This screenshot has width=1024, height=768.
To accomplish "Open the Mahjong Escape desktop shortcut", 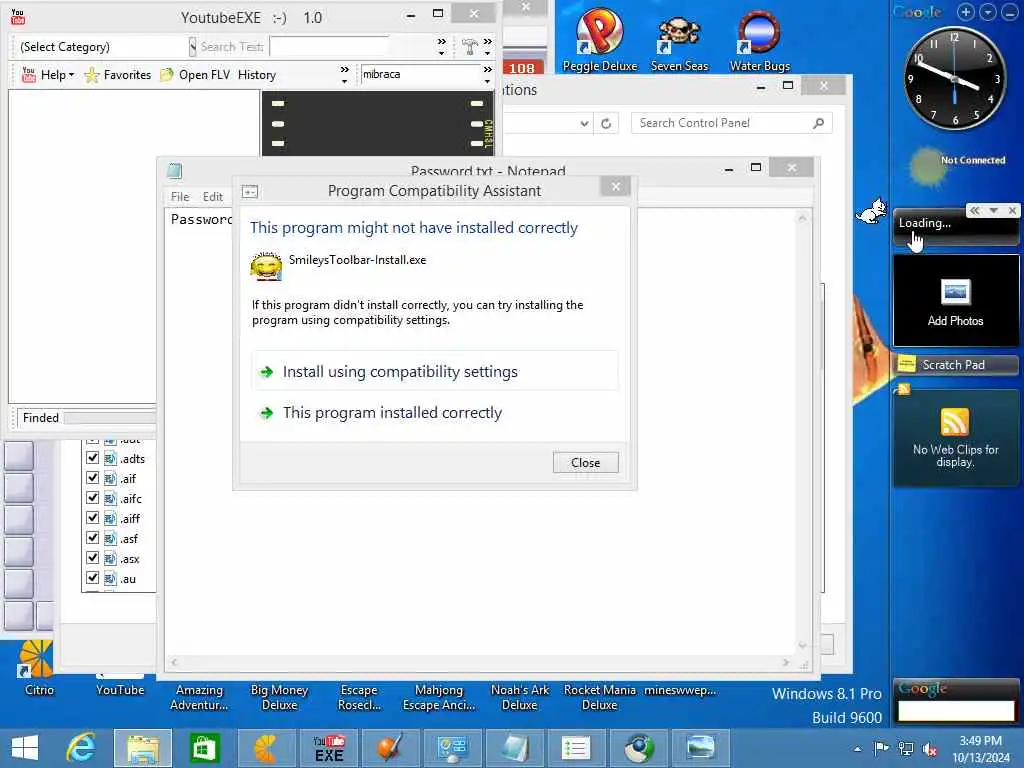I will pos(439,697).
